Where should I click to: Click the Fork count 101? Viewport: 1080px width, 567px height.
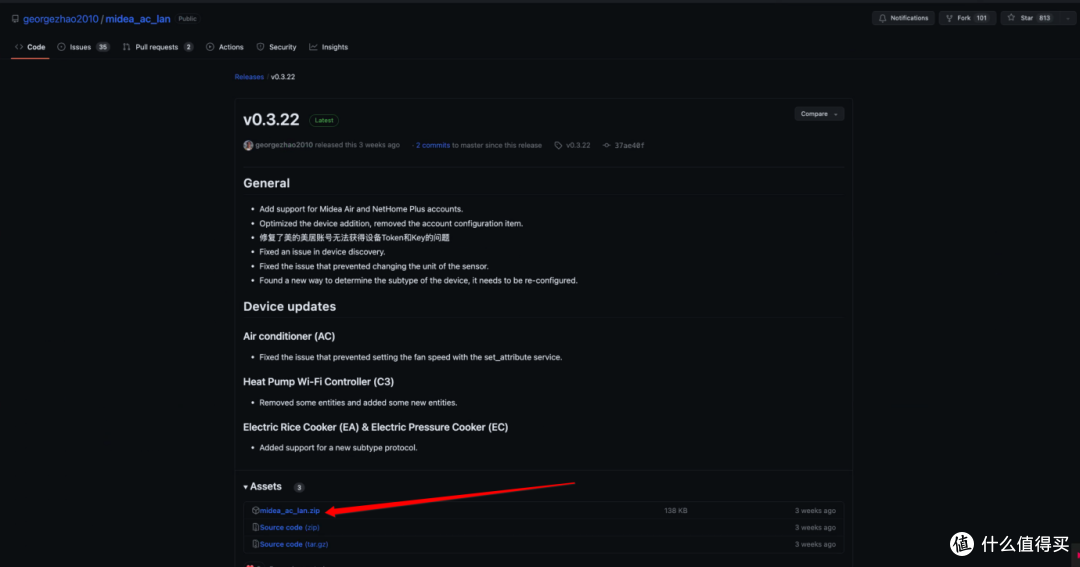click(x=982, y=18)
